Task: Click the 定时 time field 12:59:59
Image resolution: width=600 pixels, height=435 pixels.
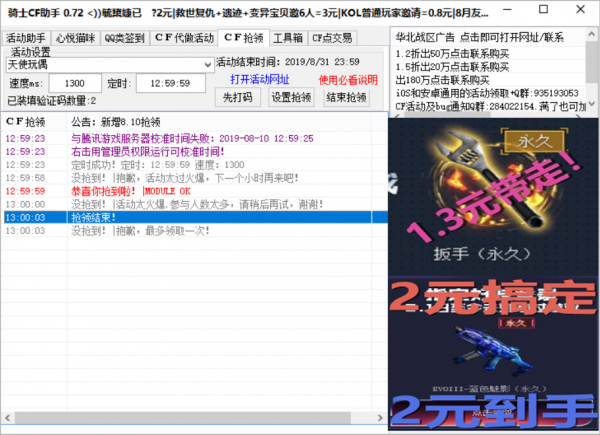Action: 170,83
